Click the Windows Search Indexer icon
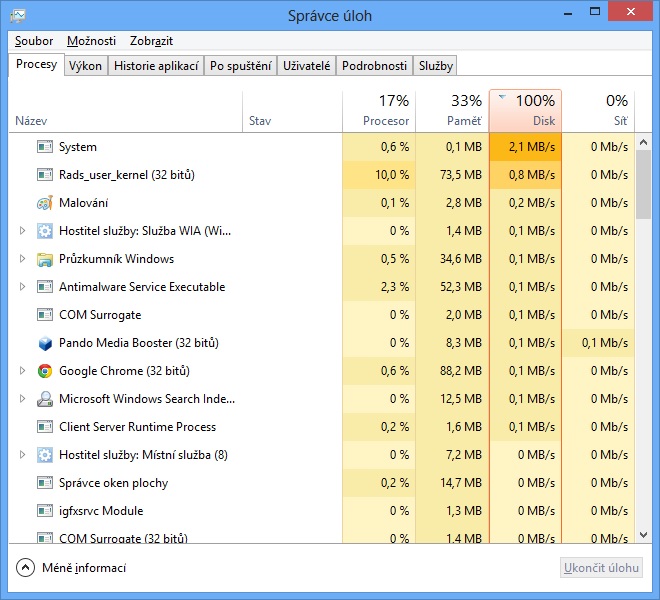The height and width of the screenshot is (600, 660). tap(45, 399)
